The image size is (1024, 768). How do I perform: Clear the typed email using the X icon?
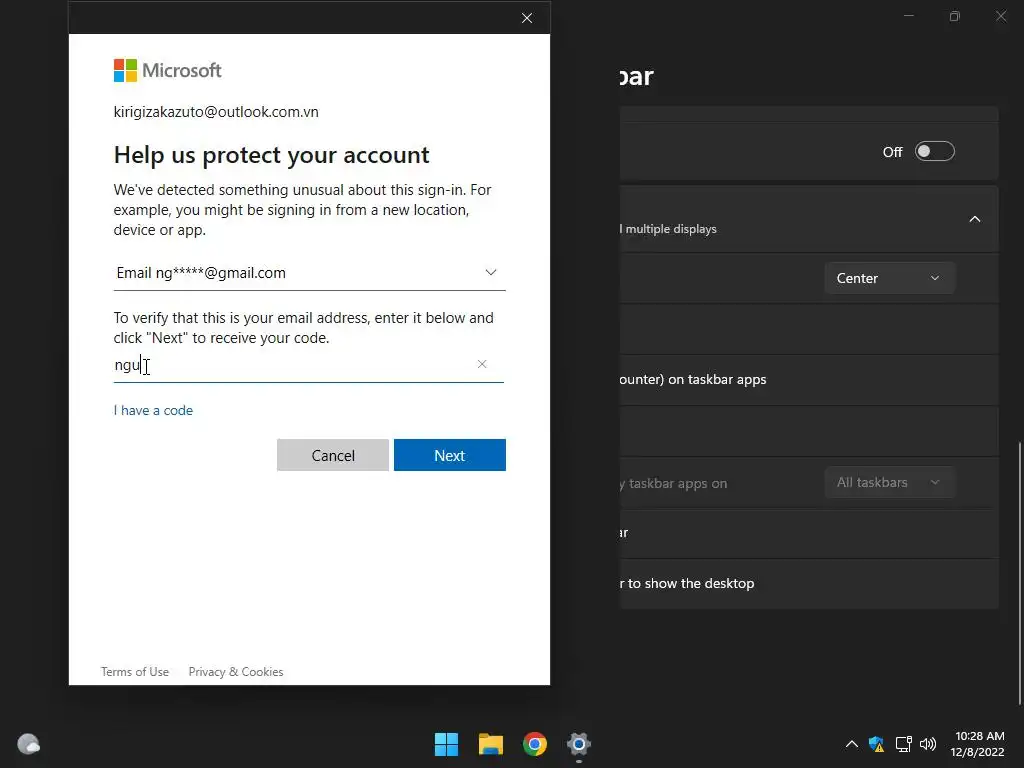(482, 364)
